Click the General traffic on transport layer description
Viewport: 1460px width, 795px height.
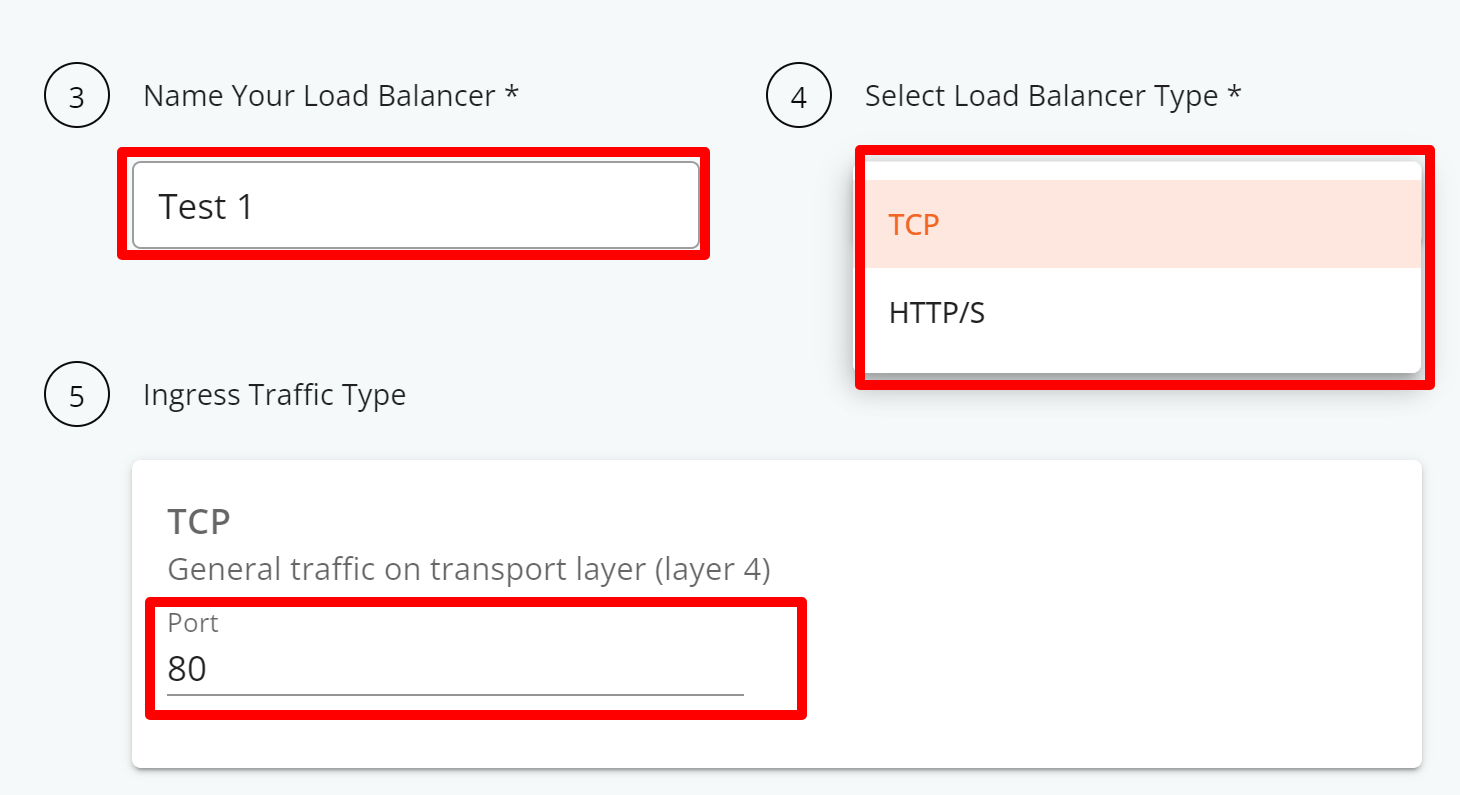469,569
